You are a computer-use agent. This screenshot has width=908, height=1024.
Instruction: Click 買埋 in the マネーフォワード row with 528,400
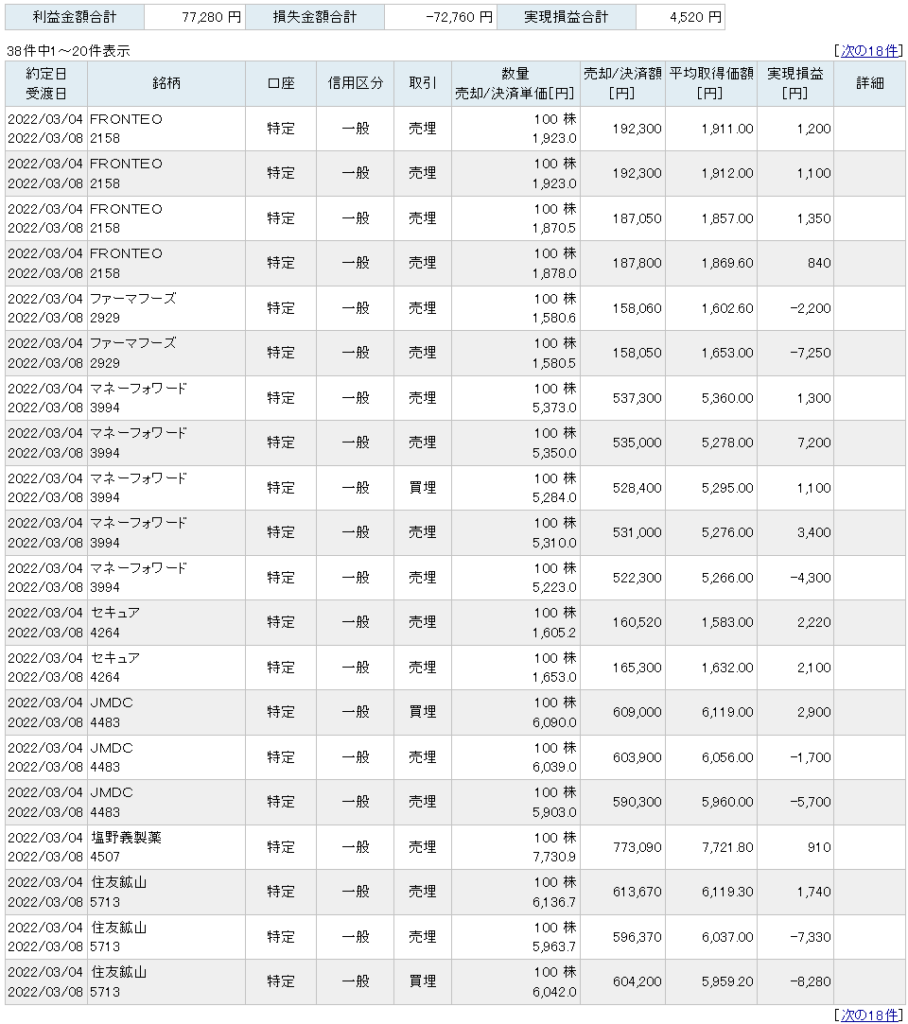(423, 488)
